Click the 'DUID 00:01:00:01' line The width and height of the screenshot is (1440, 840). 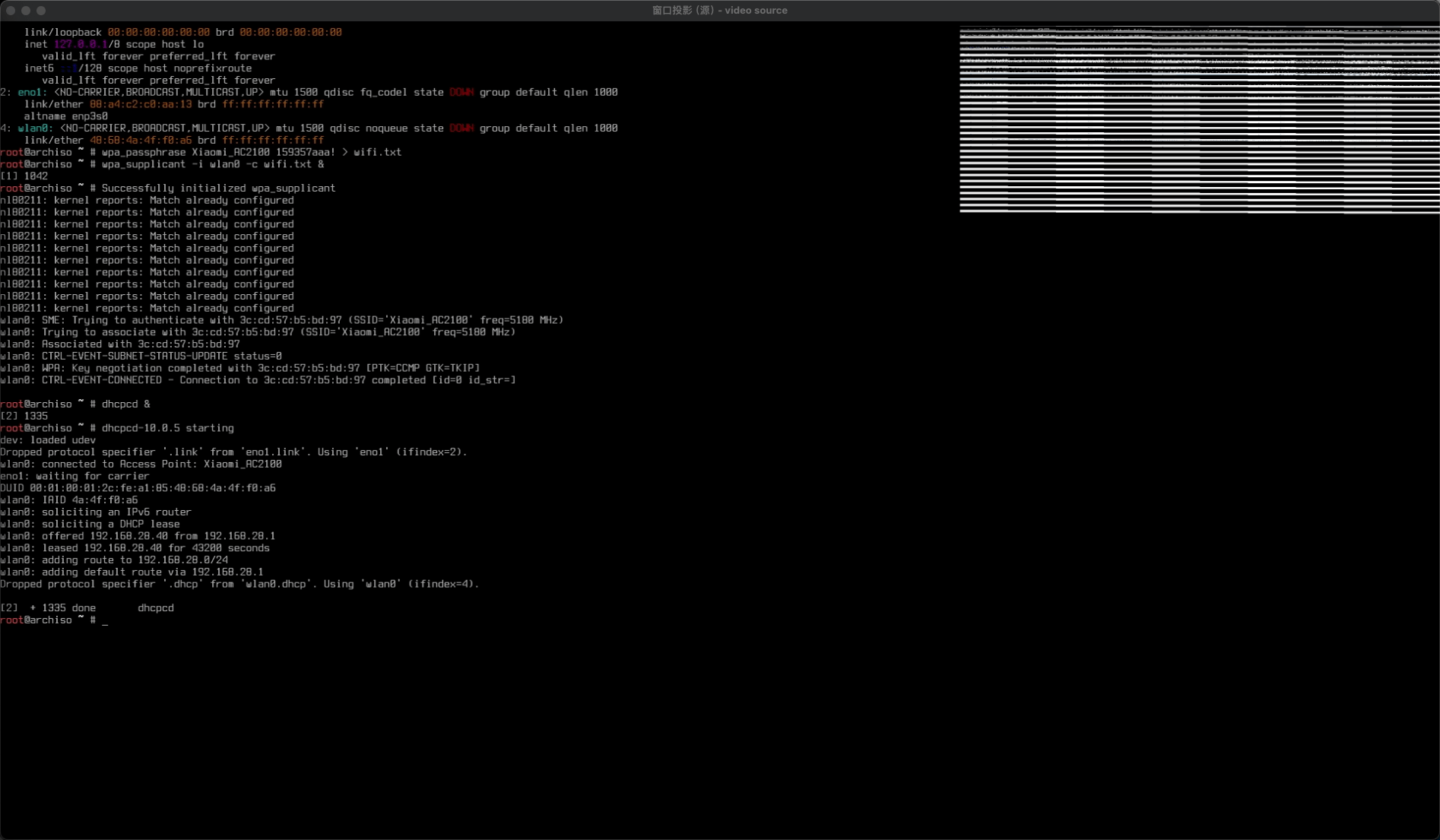[138, 488]
